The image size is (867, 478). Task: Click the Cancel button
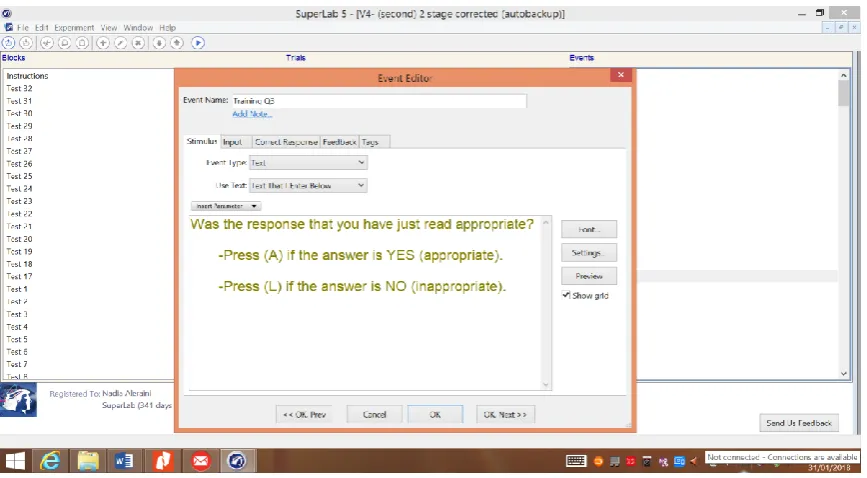pos(374,414)
